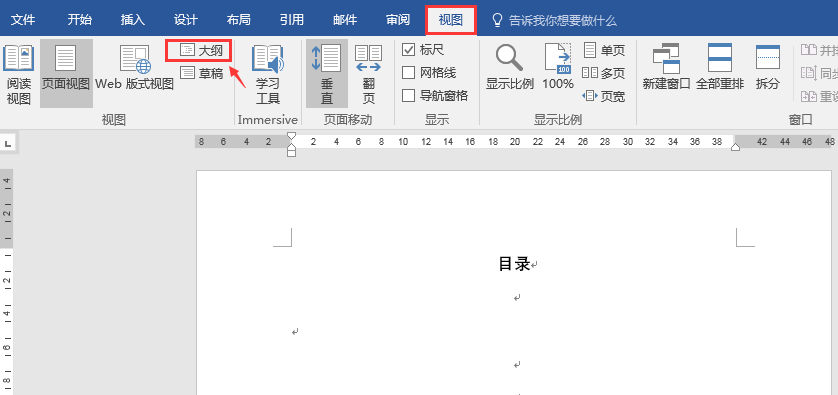Toggle the Ruler checkbox (标尺)
This screenshot has width=838, height=395.
(x=408, y=50)
